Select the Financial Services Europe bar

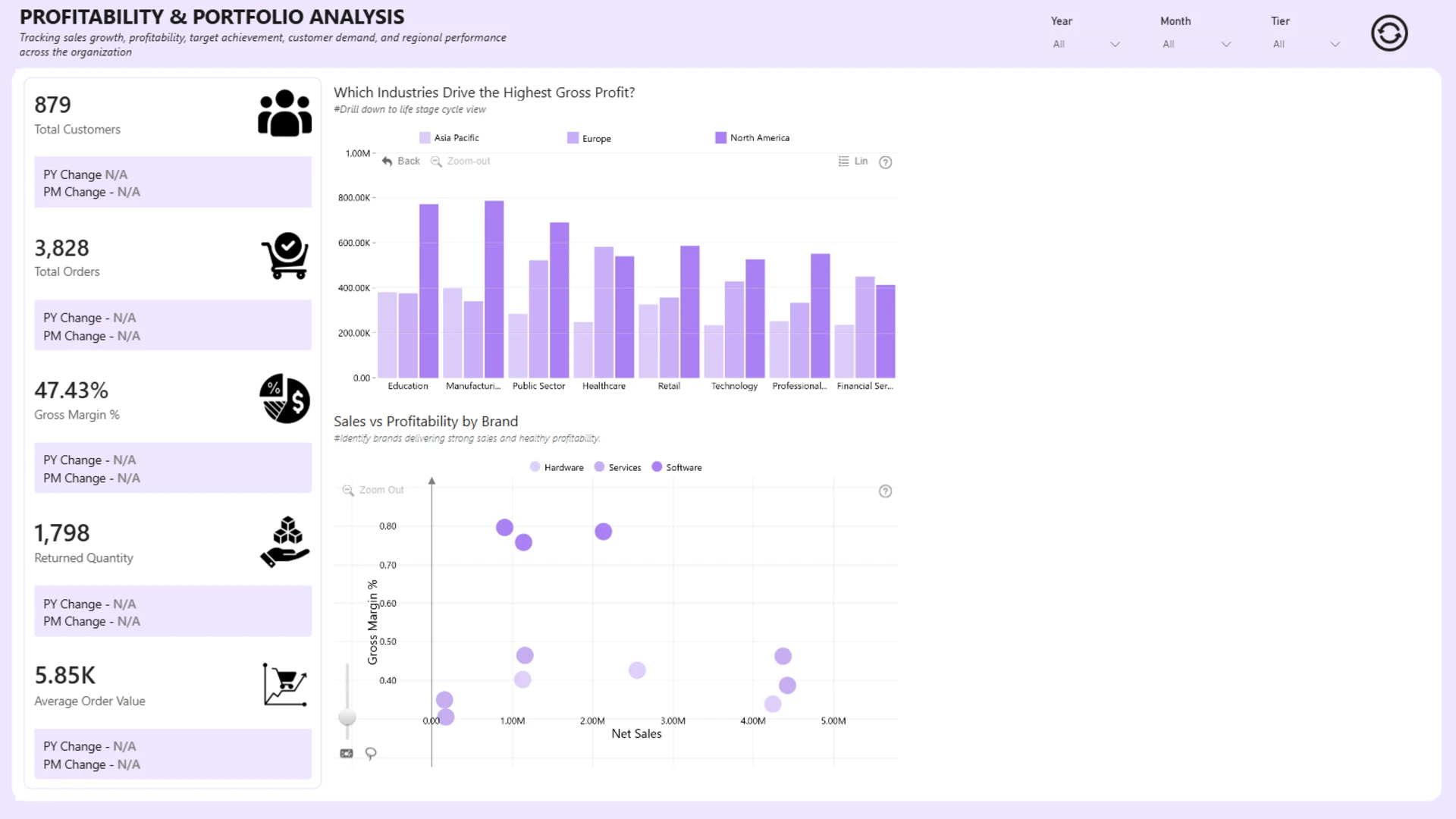tap(864, 328)
